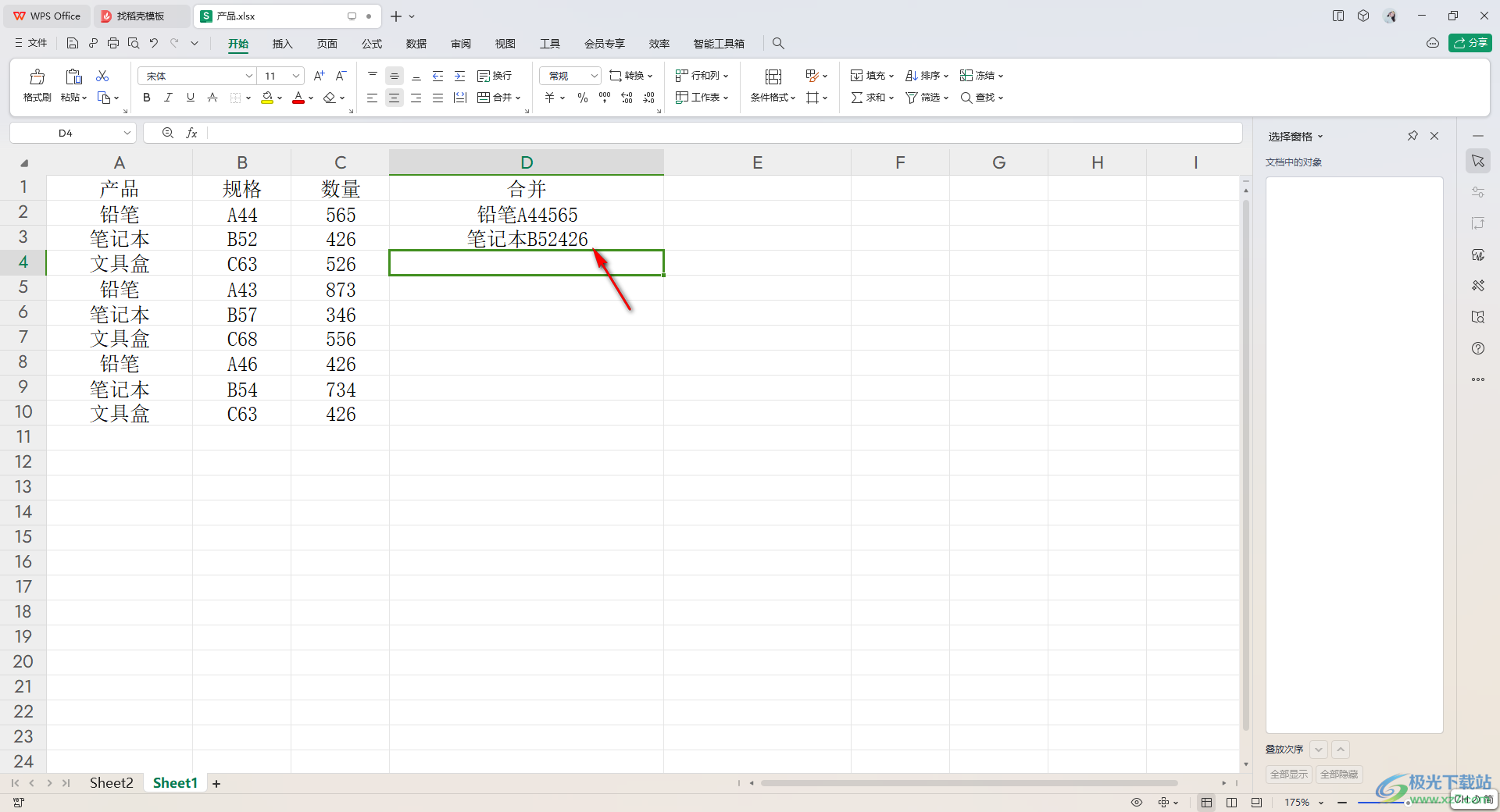Open the font size dropdown 11
The image size is (1500, 812).
tap(296, 76)
